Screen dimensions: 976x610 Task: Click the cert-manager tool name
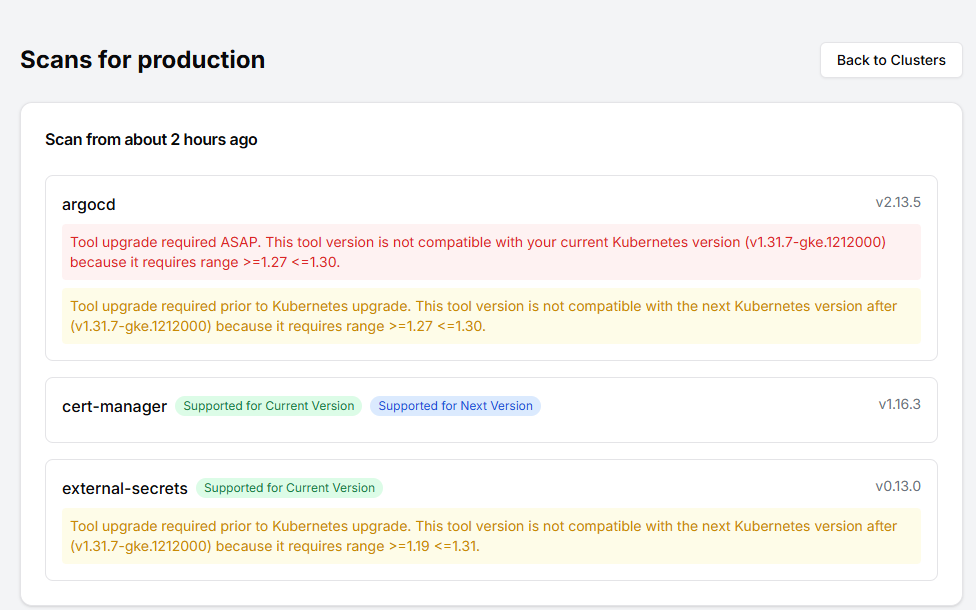pyautogui.click(x=113, y=406)
